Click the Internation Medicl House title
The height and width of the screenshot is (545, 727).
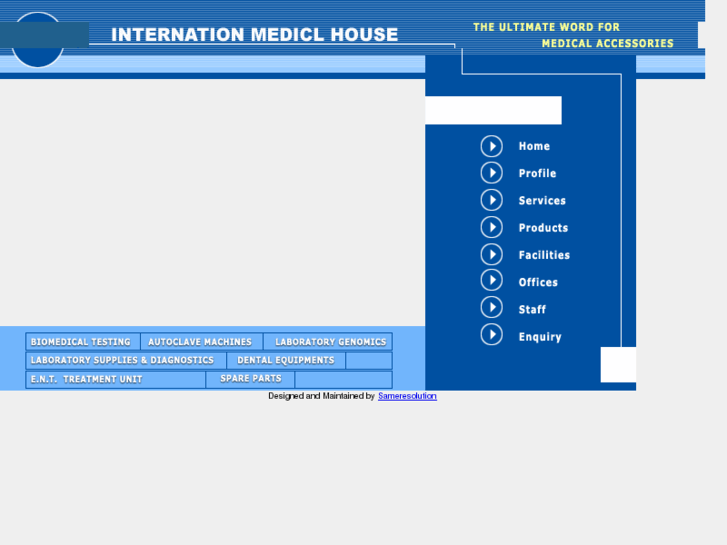pos(255,34)
